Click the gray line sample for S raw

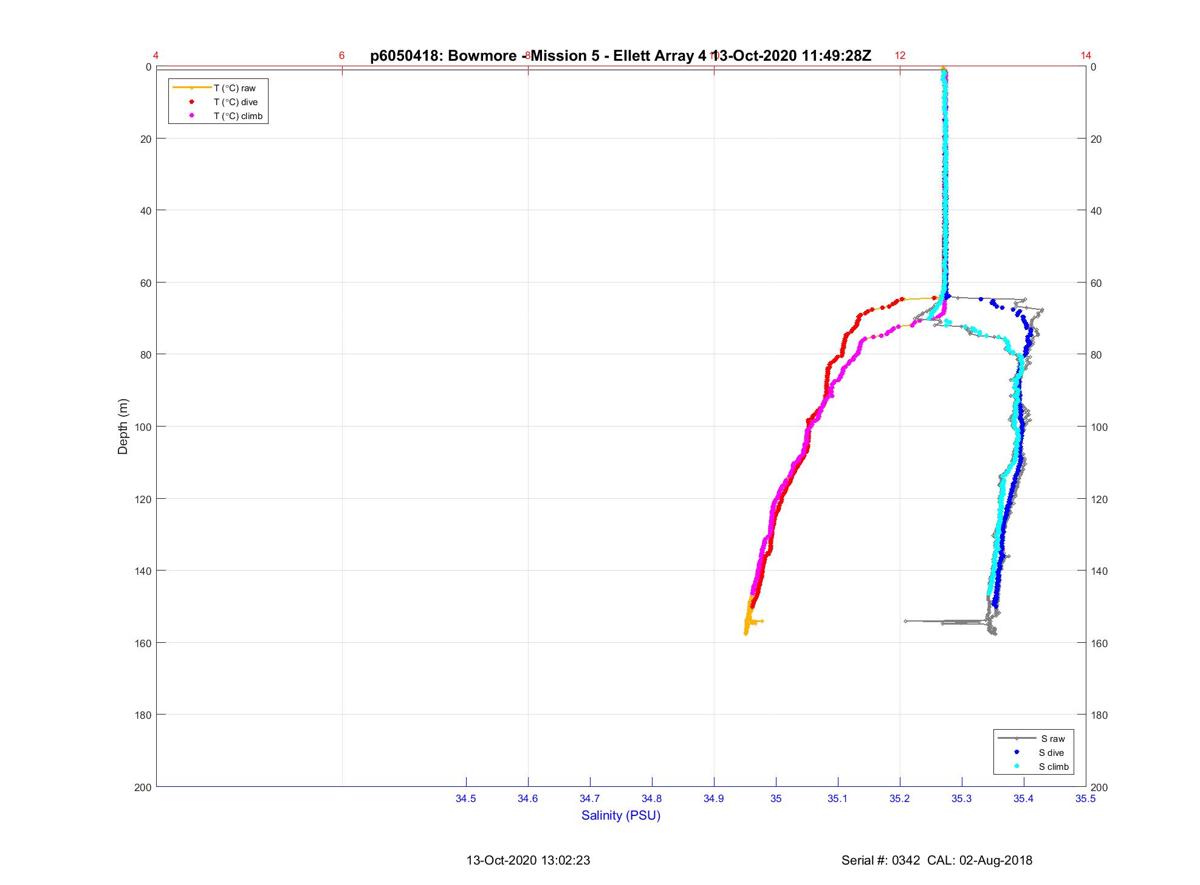(1016, 738)
